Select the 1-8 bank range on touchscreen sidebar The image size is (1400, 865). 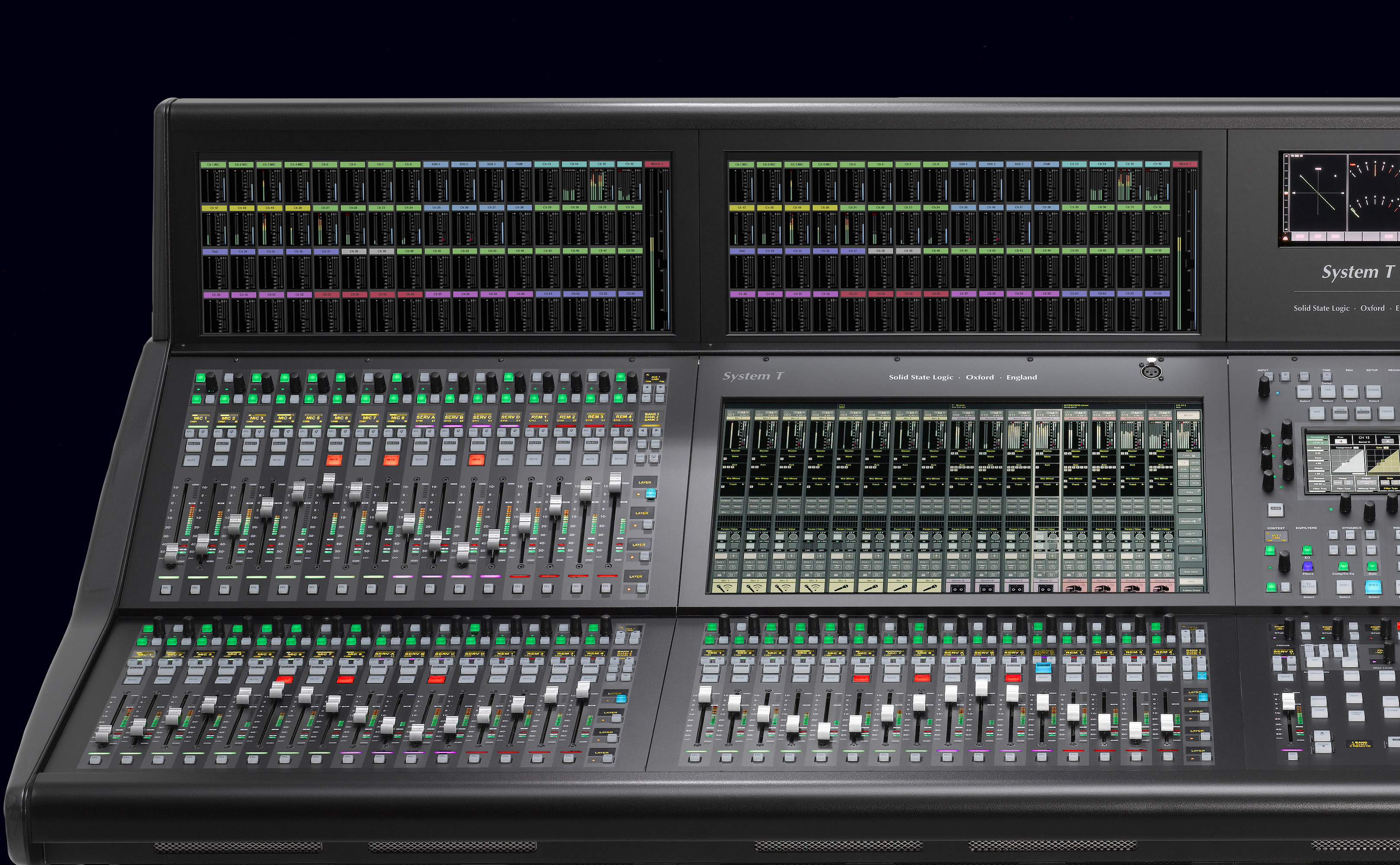(x=1183, y=463)
